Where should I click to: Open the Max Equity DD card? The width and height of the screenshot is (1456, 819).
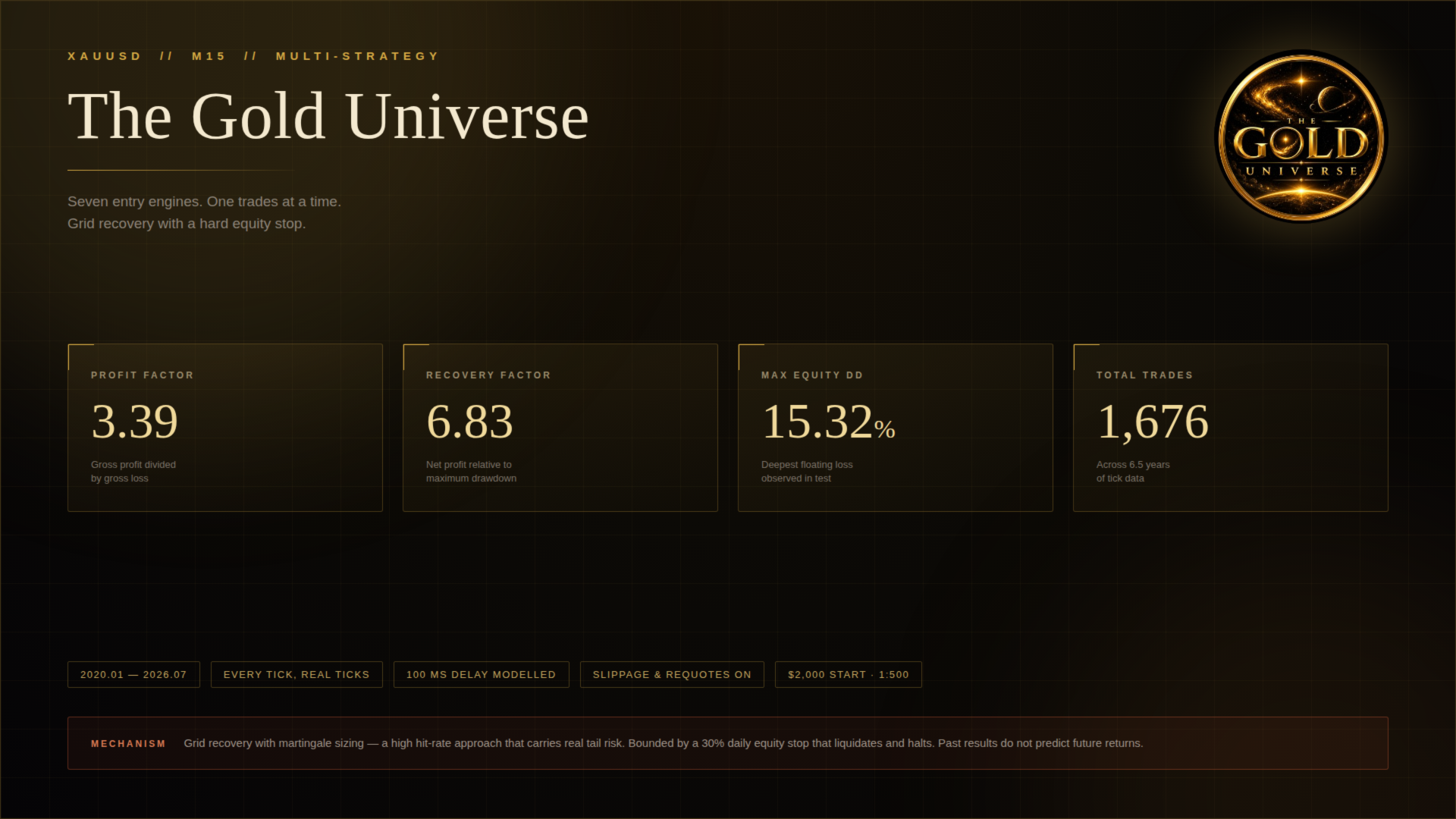tap(896, 428)
